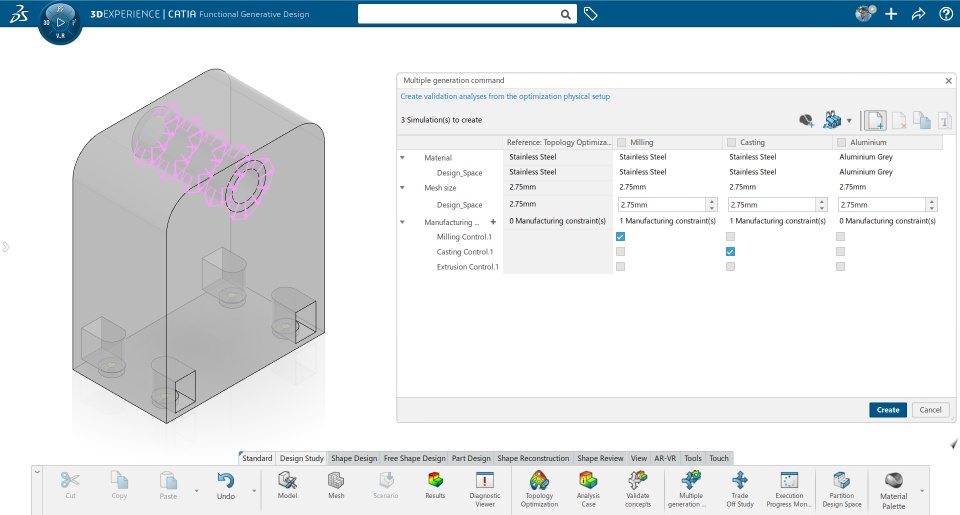Viewport: 960px width, 515px height.
Task: Open dropdown arrow next to Undo
Action: point(253,491)
